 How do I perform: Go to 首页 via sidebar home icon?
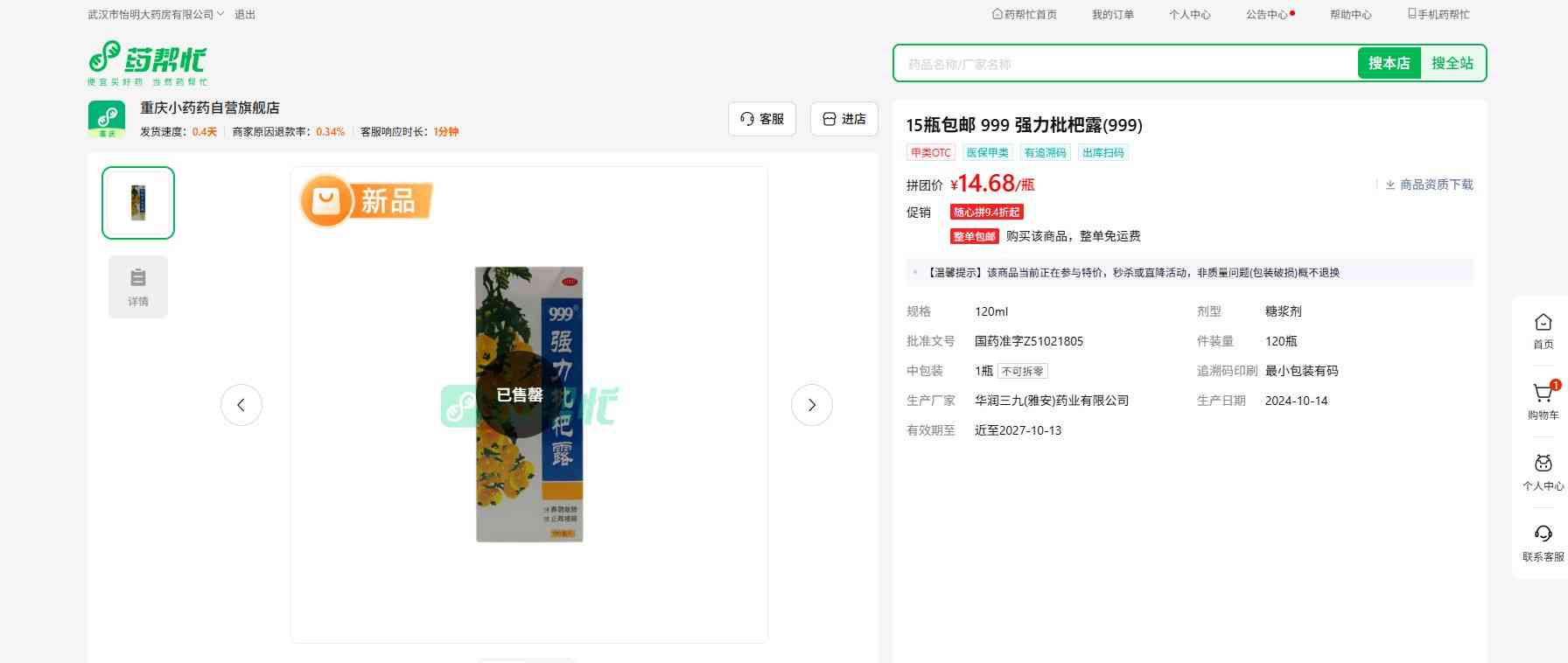(1543, 331)
